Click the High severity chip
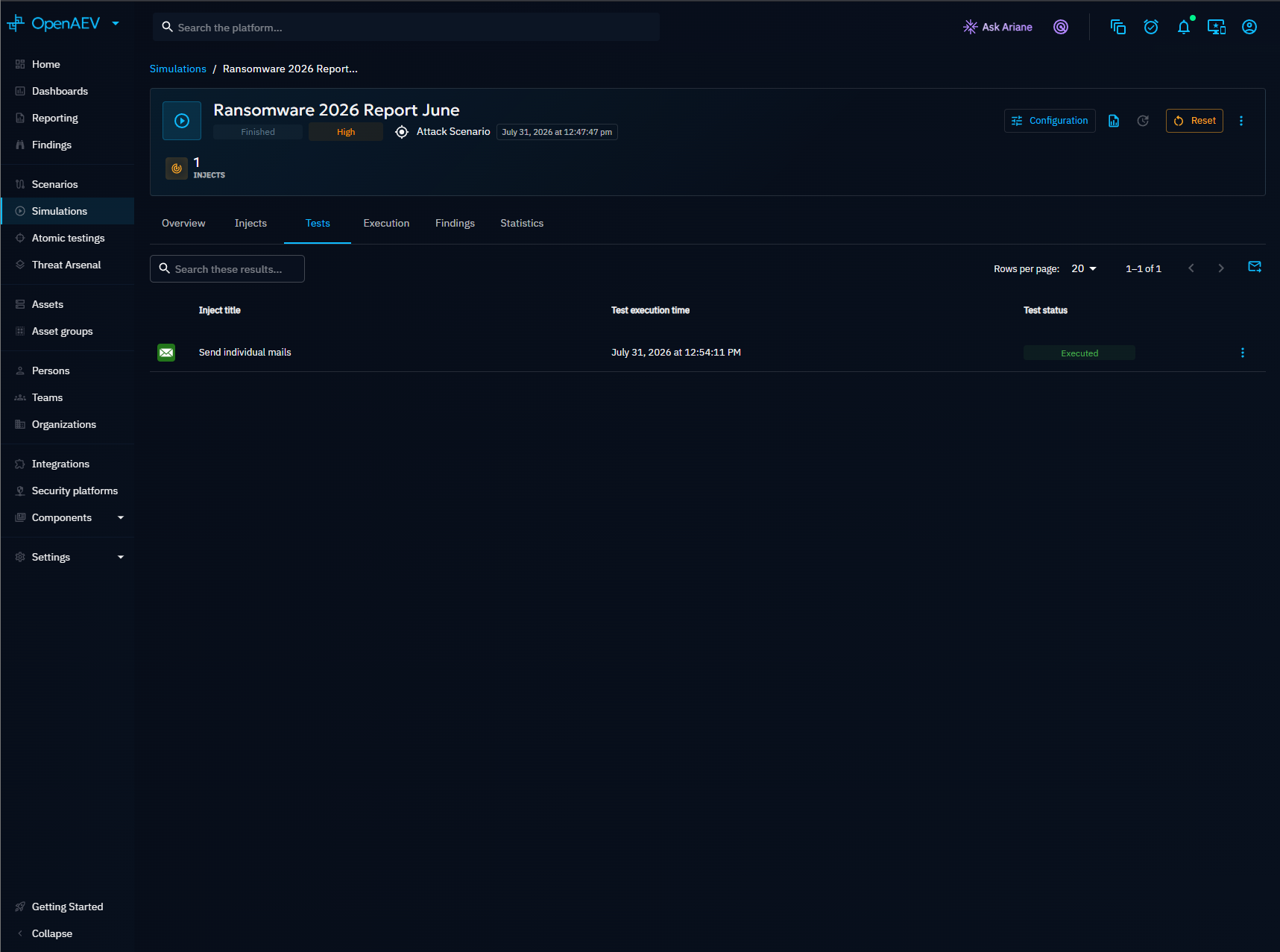 click(x=346, y=132)
